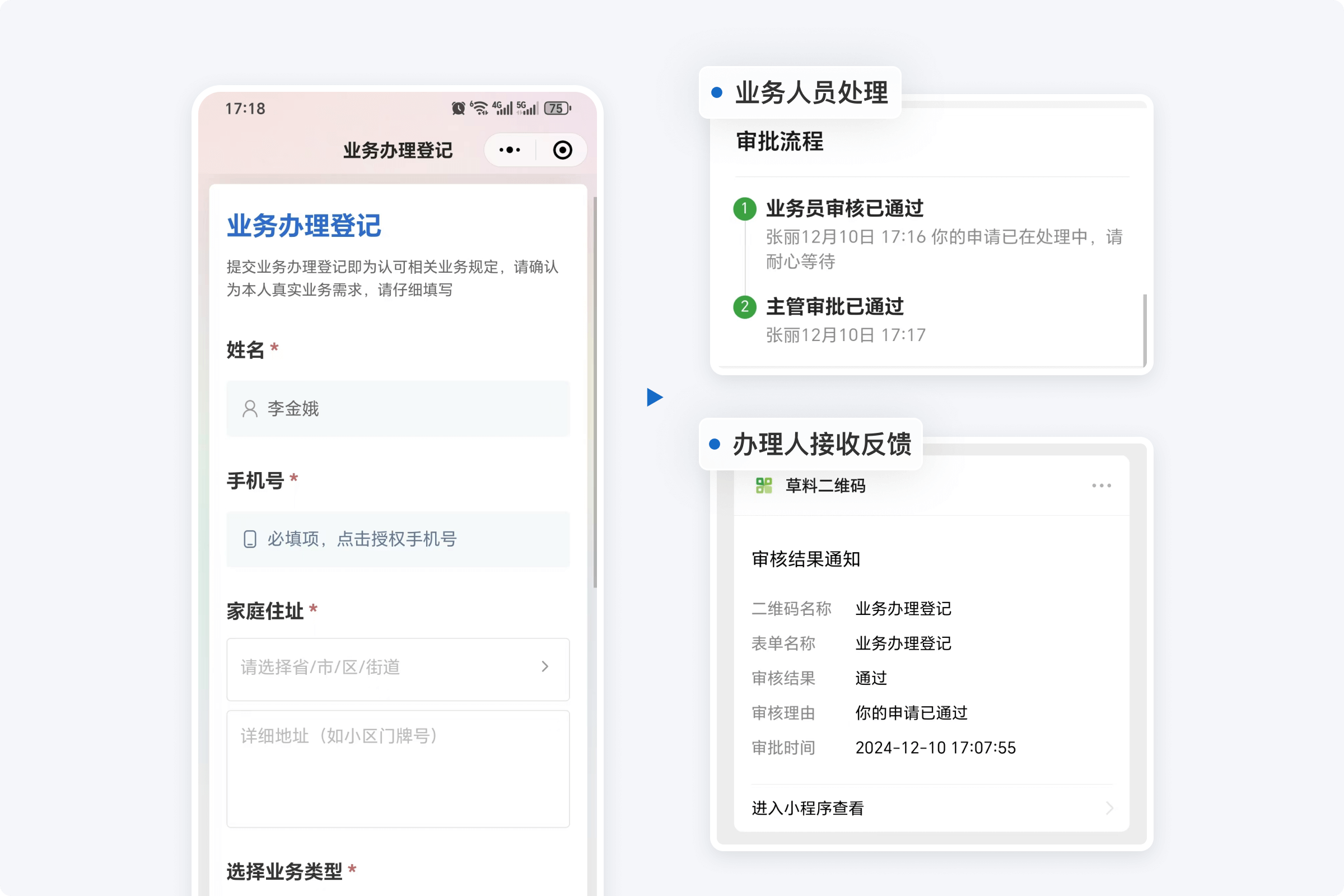Screen dimensions: 1344x896
Task: Tap the mini program close target icon
Action: pos(562,150)
